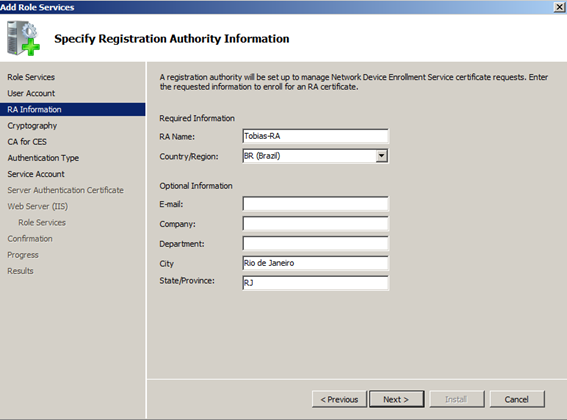This screenshot has height=420, width=567.
Task: Go back with the Previous button
Action: [339, 399]
